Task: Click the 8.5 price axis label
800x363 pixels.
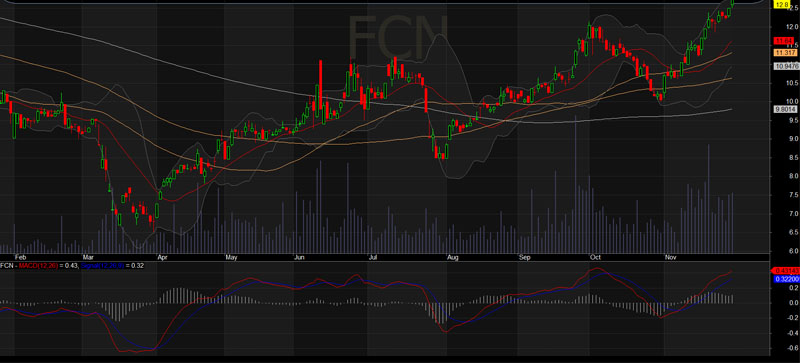Action: tap(794, 158)
